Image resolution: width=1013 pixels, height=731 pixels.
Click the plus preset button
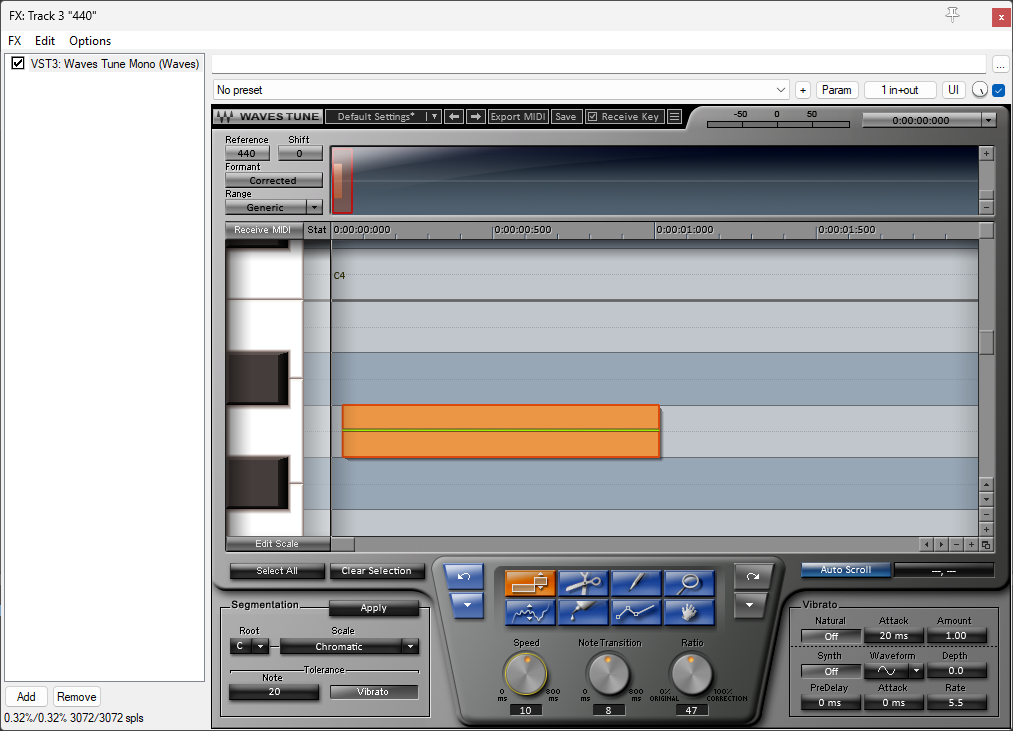803,90
